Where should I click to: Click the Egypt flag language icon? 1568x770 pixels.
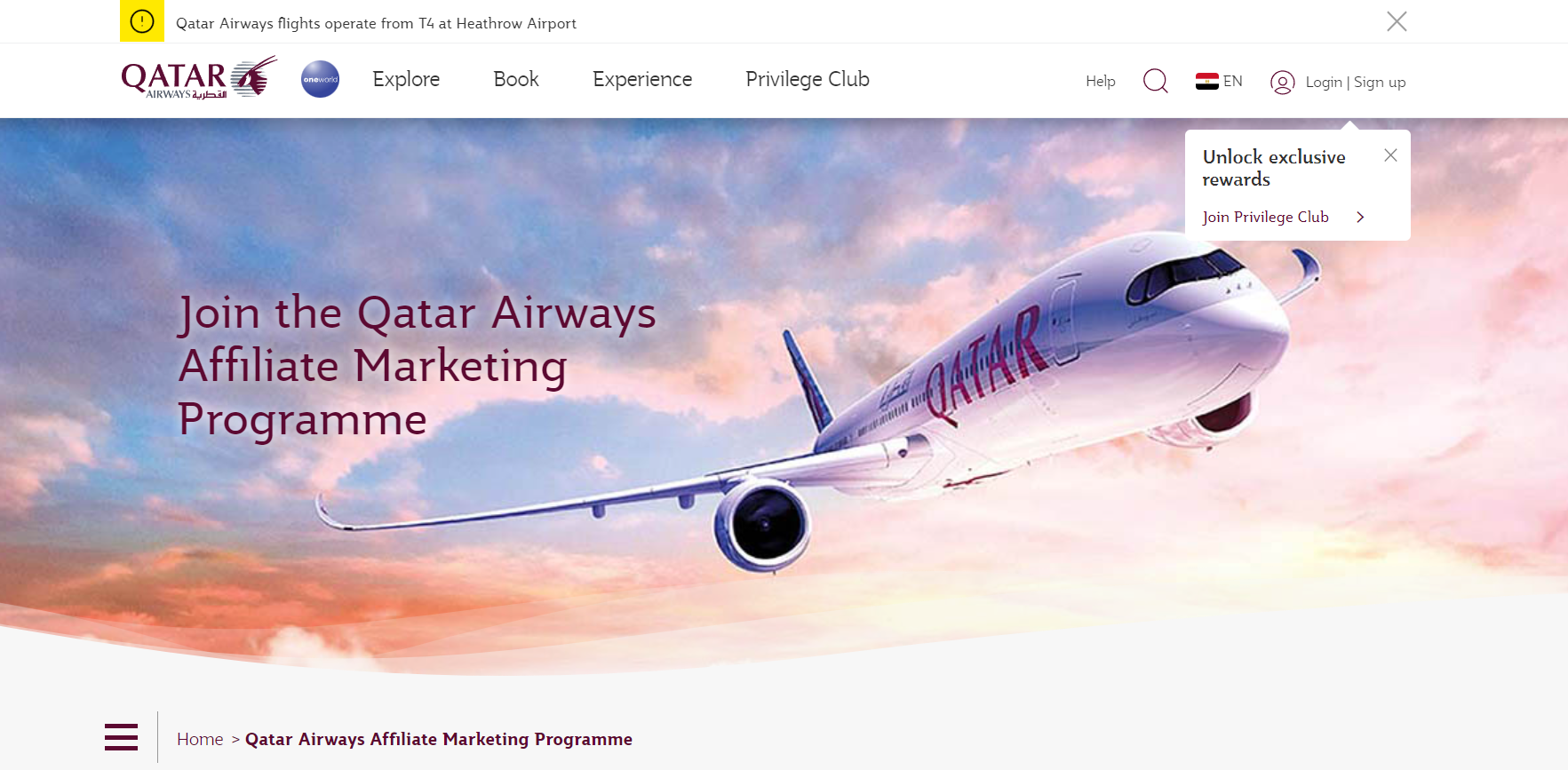pos(1207,81)
